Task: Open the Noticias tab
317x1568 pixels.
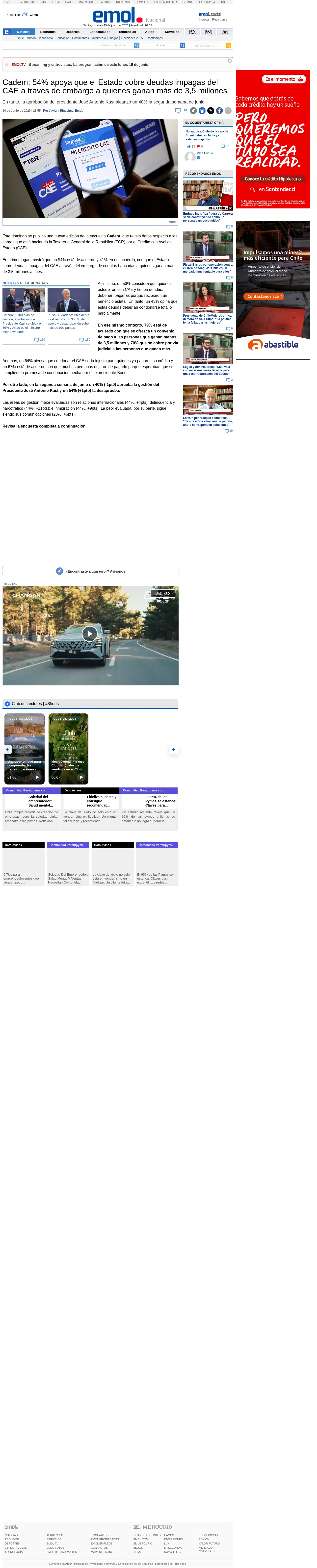Action: coord(23,32)
